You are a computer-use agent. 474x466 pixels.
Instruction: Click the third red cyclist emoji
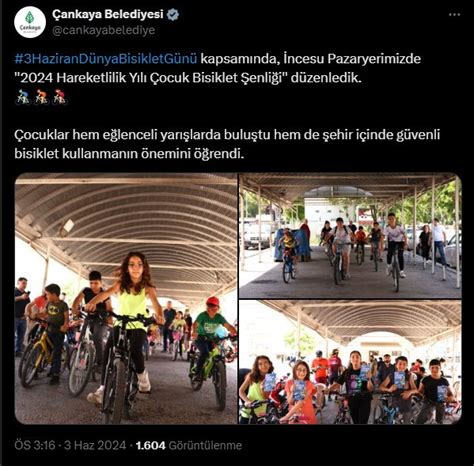[60, 97]
